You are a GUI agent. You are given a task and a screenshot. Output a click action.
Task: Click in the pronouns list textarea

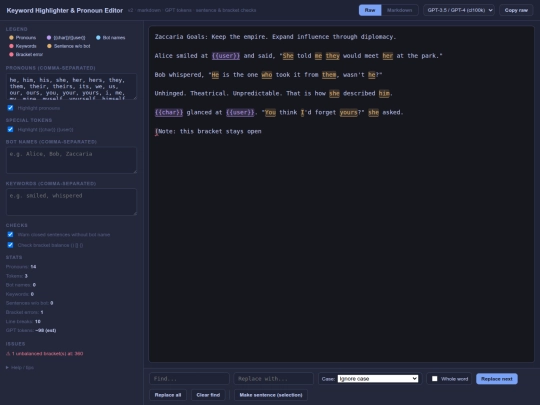(x=71, y=86)
